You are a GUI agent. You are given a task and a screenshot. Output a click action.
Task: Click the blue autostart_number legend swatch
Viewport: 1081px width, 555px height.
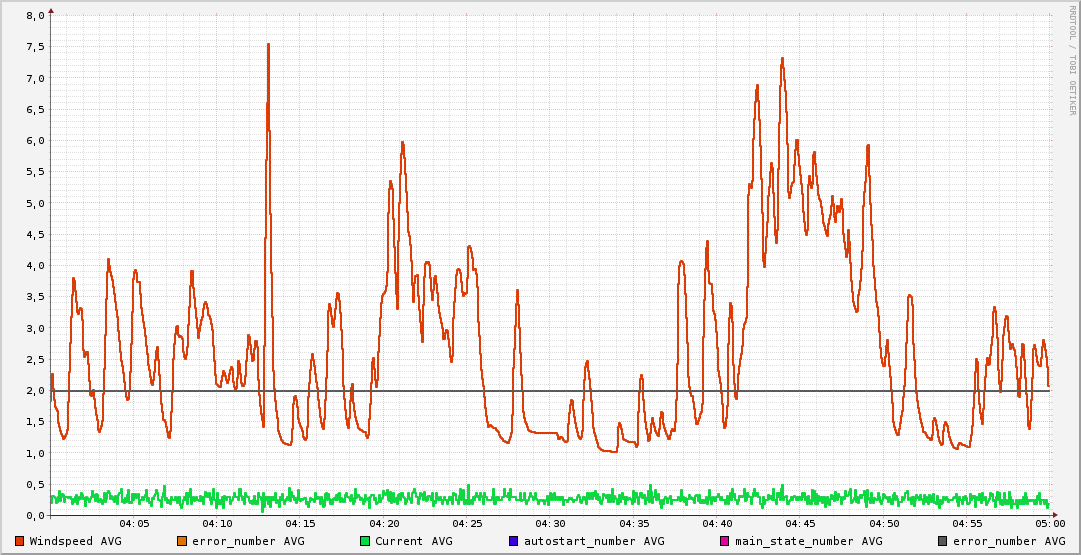(x=513, y=541)
